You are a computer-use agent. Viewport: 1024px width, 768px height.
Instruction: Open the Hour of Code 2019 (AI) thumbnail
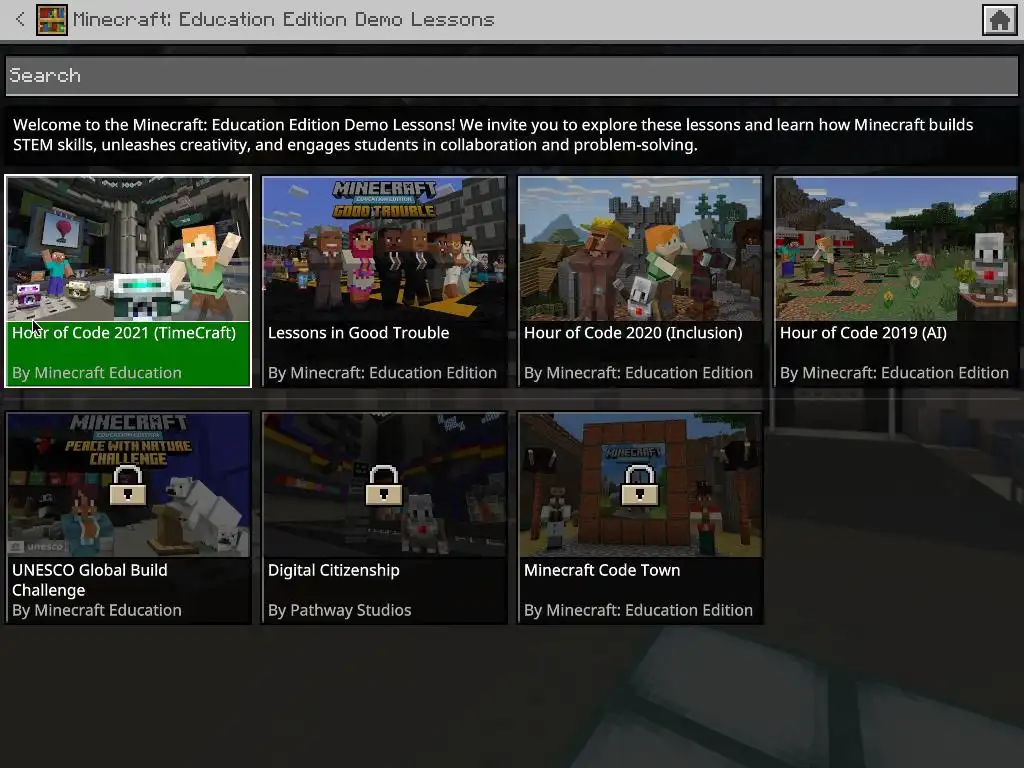tap(896, 249)
